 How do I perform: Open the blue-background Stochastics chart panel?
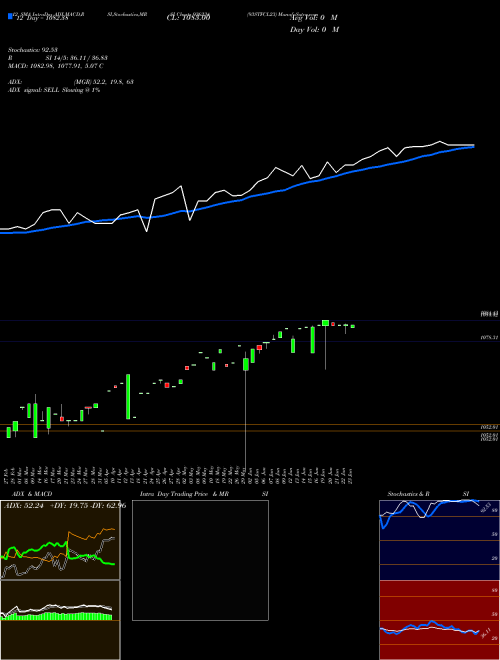(439, 540)
